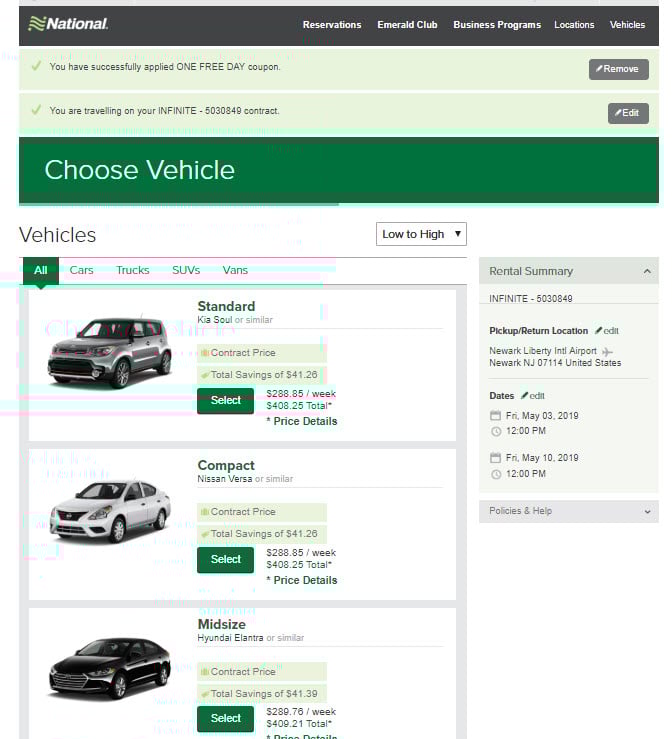Open the Reservations menu

332,25
